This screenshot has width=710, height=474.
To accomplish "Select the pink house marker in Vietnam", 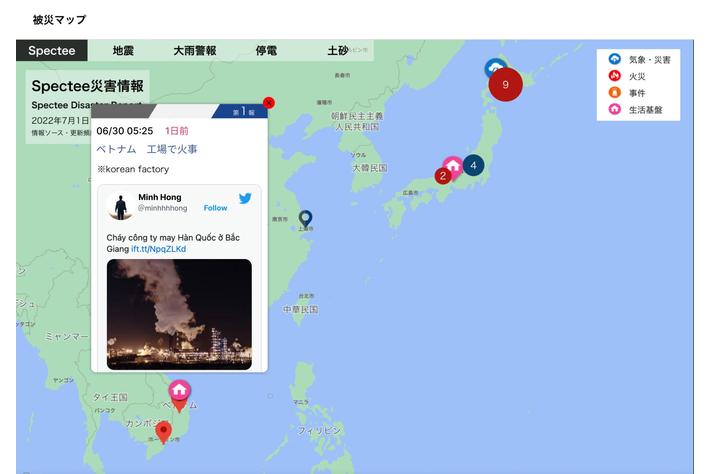I will [179, 390].
